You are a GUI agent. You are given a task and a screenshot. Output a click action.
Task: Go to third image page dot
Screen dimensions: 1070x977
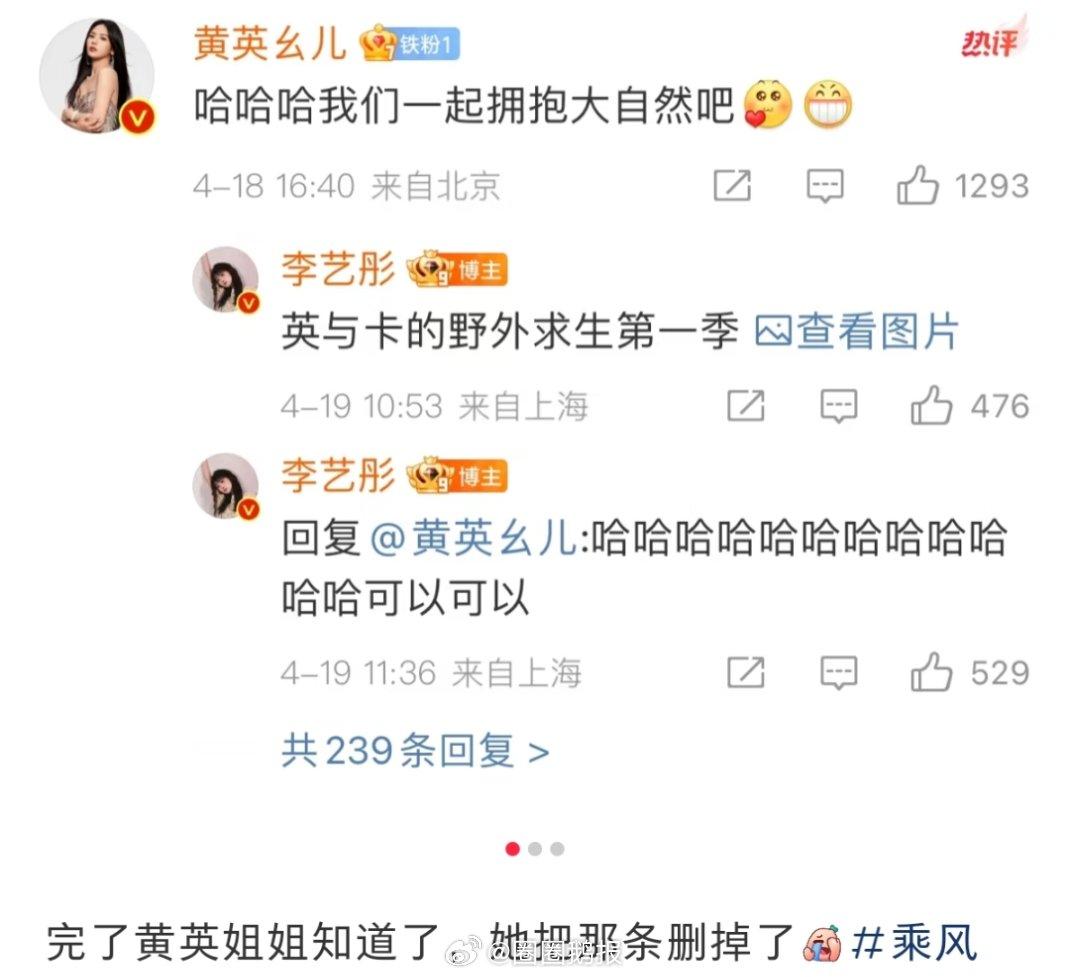(x=558, y=849)
